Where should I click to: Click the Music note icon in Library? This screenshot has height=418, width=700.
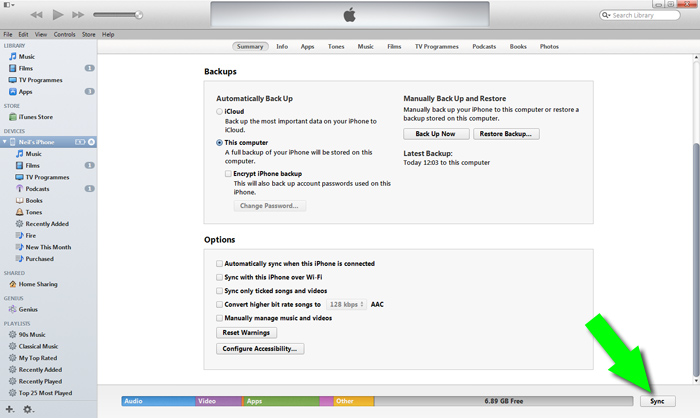(x=12, y=56)
